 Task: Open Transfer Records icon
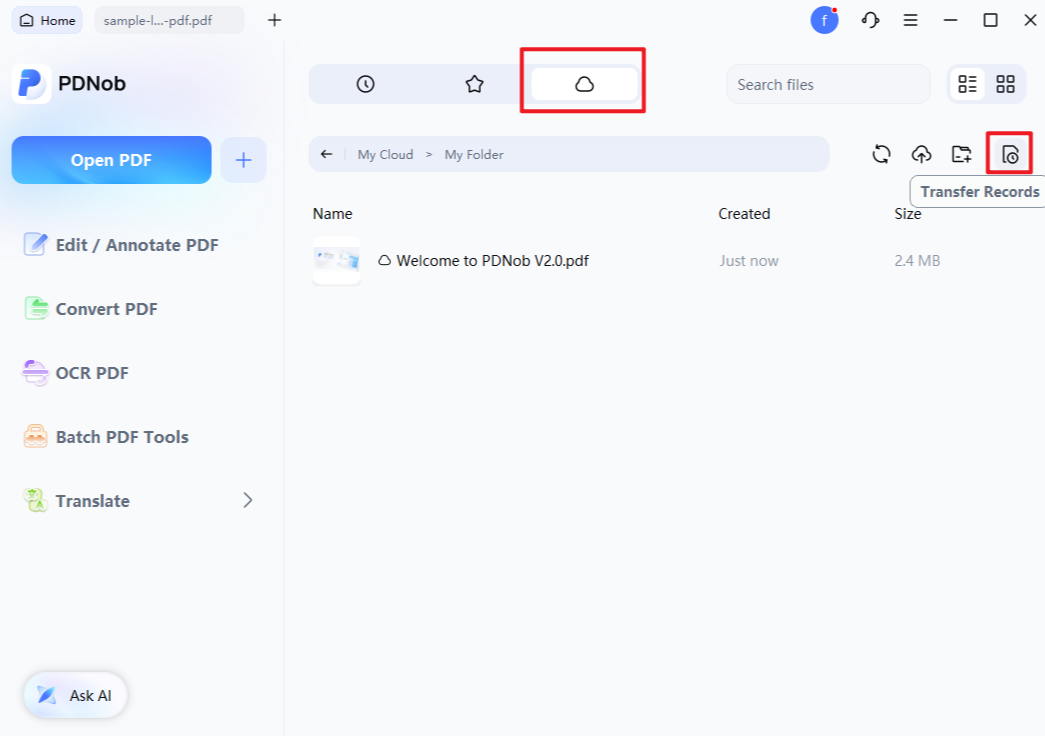coord(1010,154)
